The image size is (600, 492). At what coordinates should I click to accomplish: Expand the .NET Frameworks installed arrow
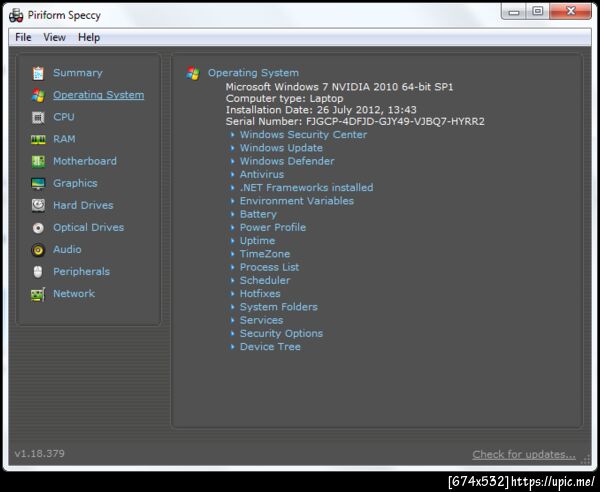pyautogui.click(x=232, y=188)
